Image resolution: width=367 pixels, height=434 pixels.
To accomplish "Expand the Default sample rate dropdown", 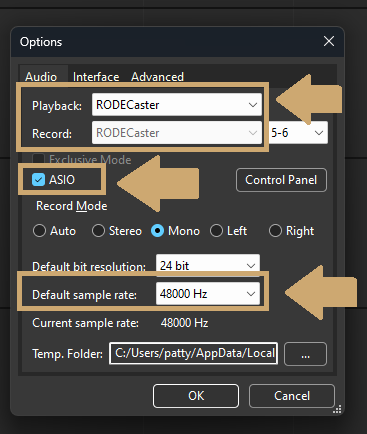I will tap(208, 294).
